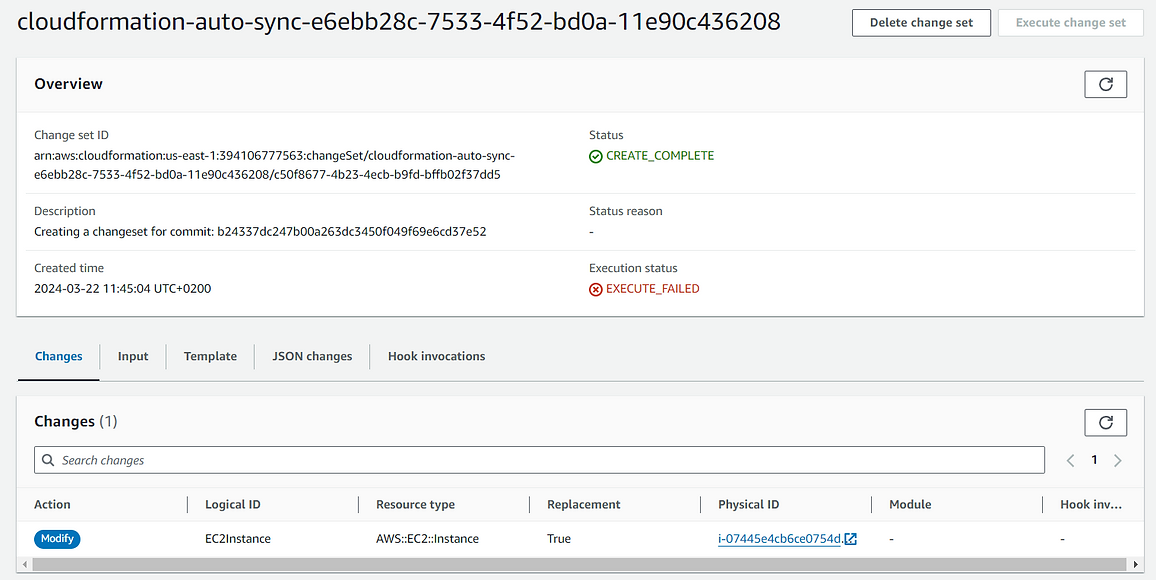Click the Created time label
The height and width of the screenshot is (580, 1156).
[69, 268]
